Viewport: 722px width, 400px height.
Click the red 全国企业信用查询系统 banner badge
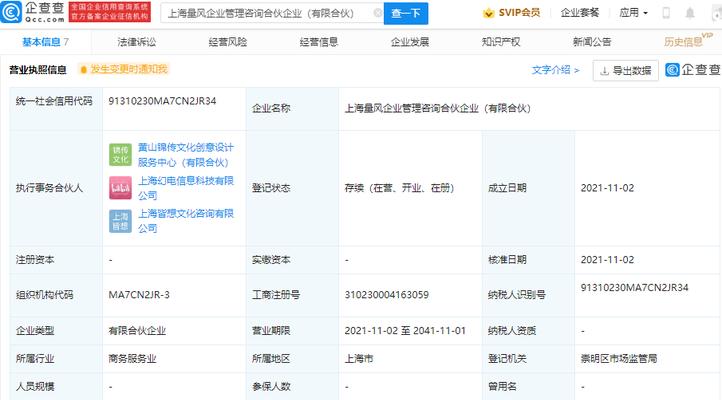coord(110,12)
